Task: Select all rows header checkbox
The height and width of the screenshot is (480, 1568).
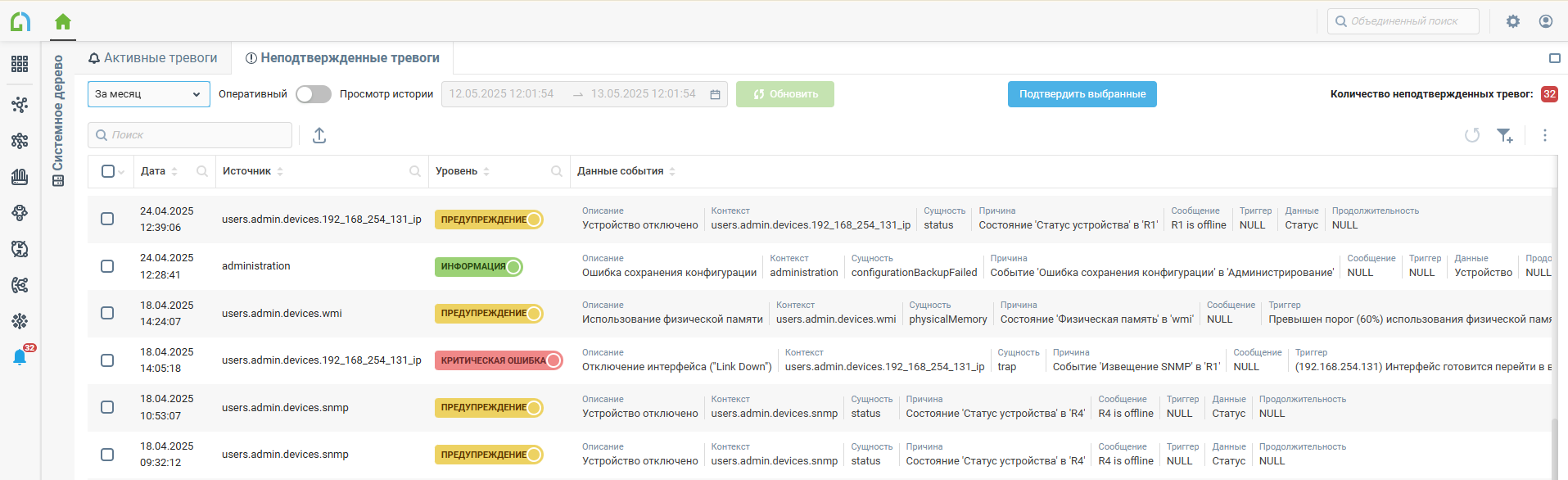Action: coord(108,171)
